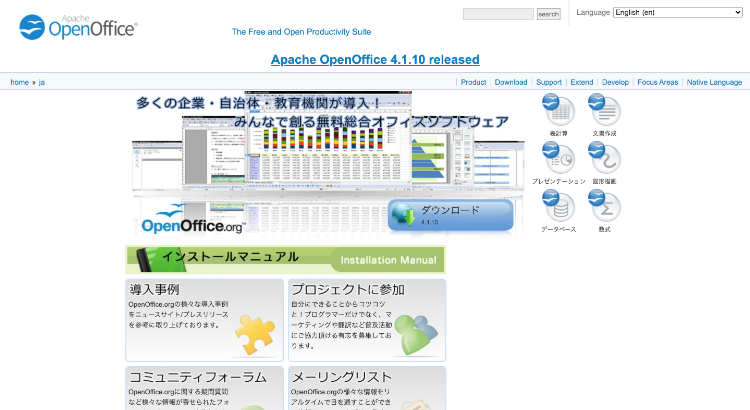Click the search button
The image size is (750, 410).
coord(548,14)
